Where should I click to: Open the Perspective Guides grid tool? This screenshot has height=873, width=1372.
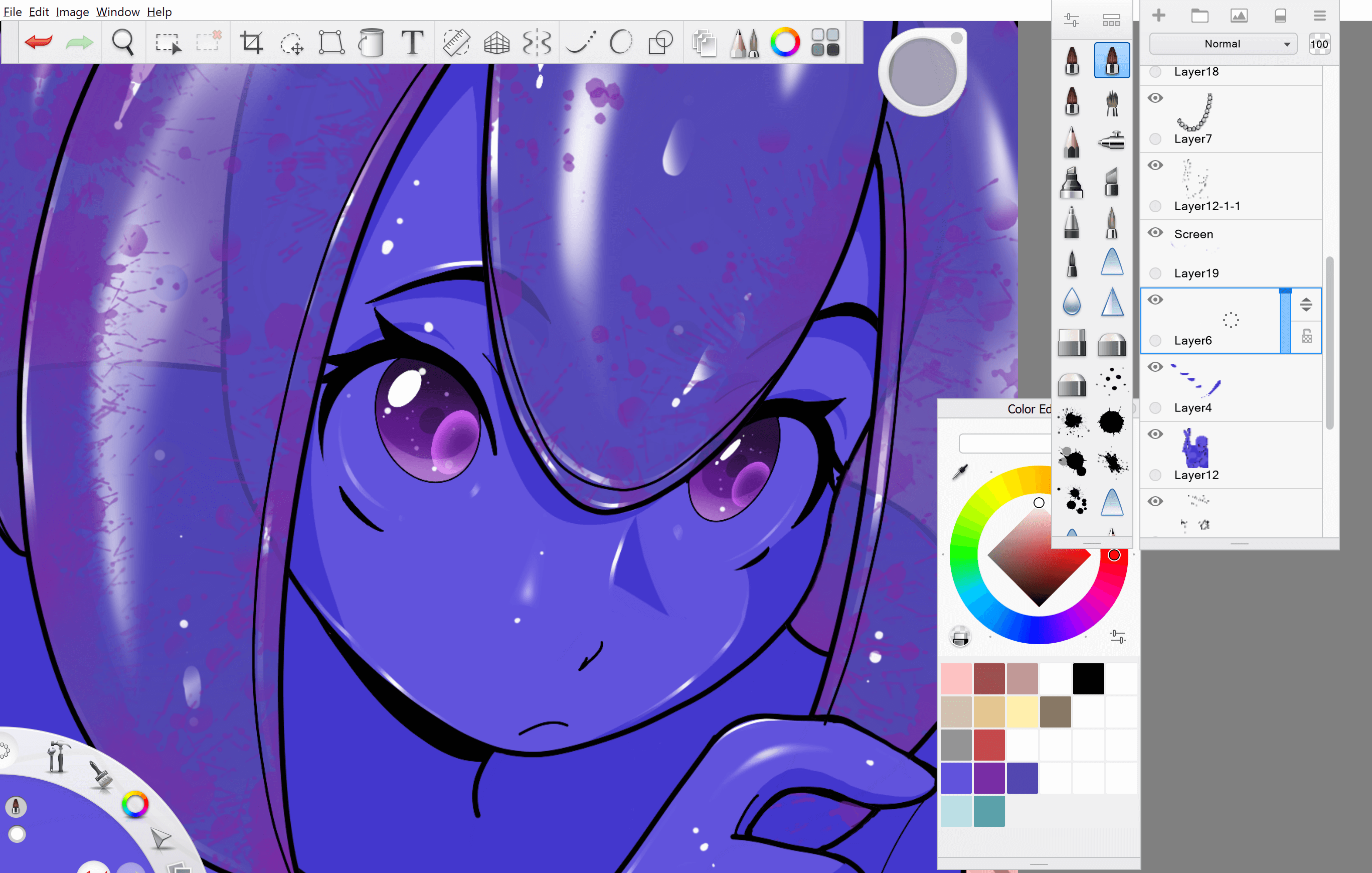point(496,42)
